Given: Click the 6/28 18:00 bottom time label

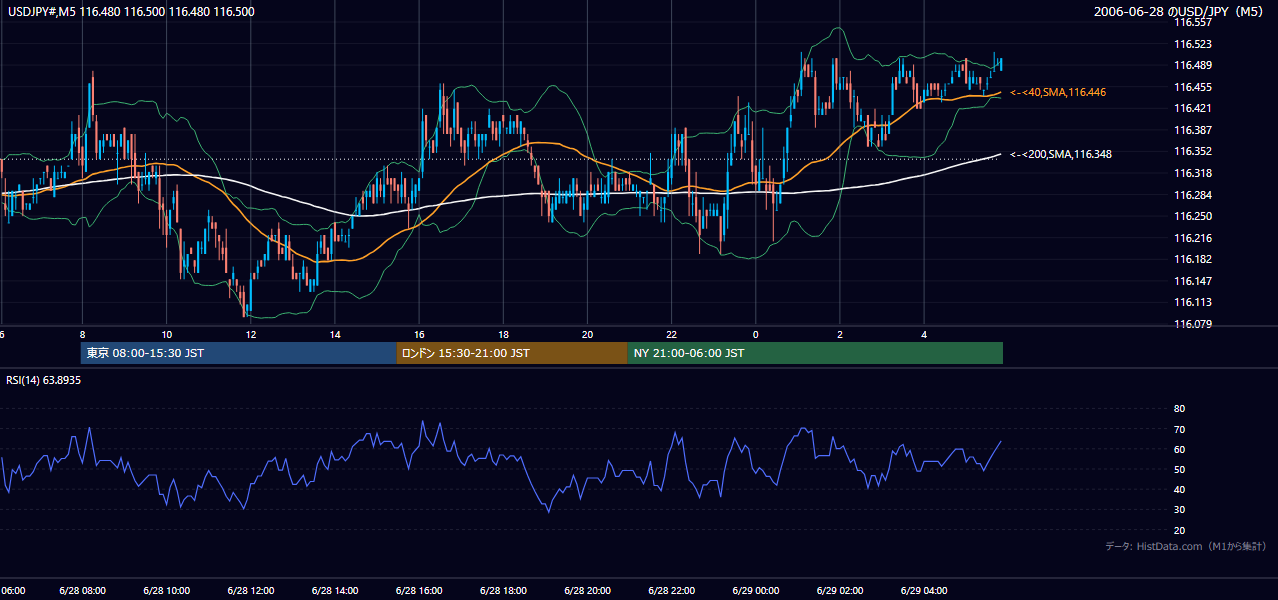Looking at the screenshot, I should (503, 591).
